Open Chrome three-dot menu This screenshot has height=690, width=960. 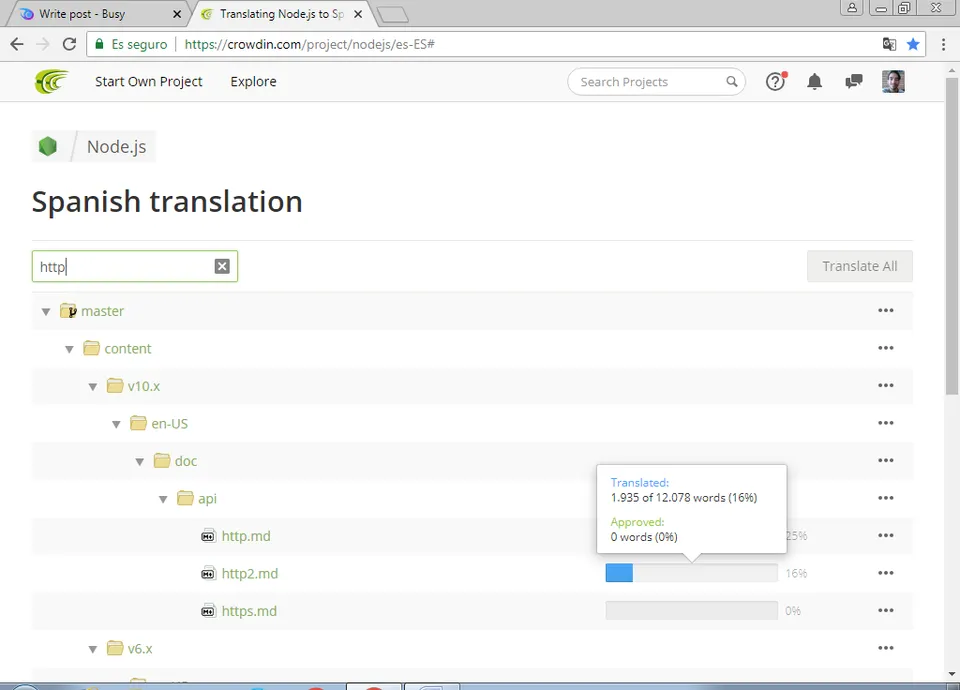coord(943,44)
